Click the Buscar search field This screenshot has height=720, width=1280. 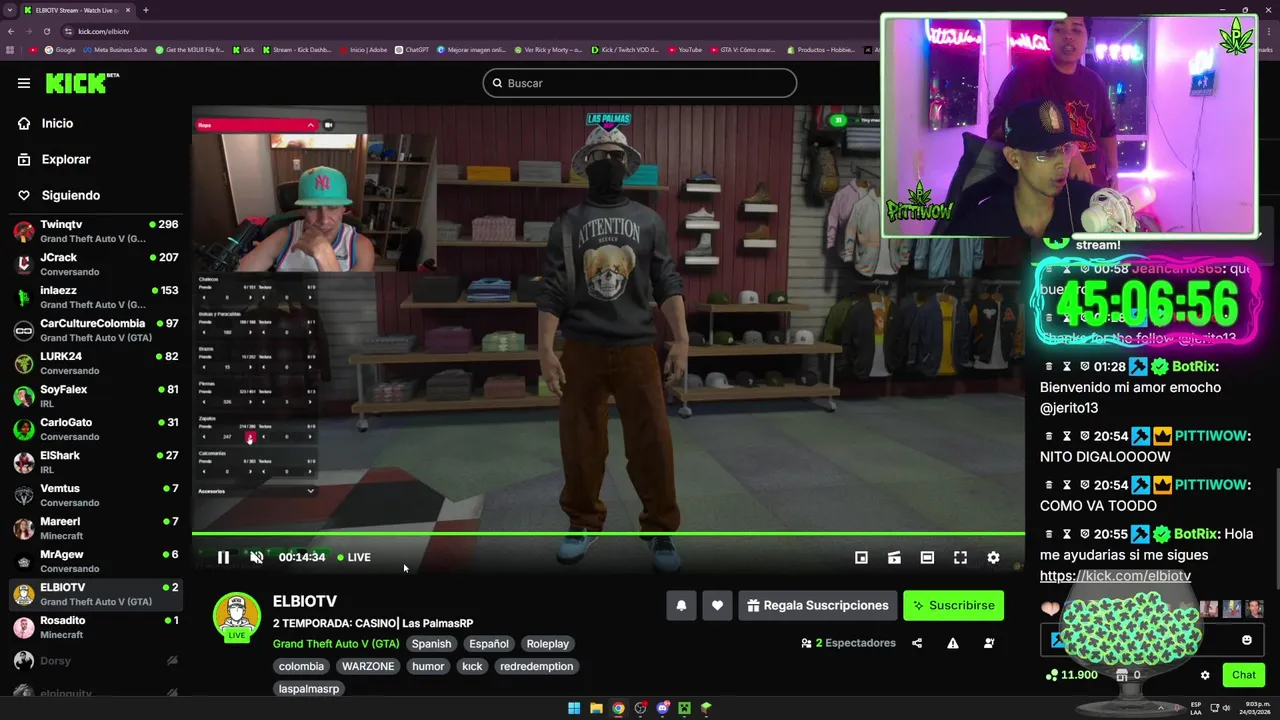[x=640, y=83]
